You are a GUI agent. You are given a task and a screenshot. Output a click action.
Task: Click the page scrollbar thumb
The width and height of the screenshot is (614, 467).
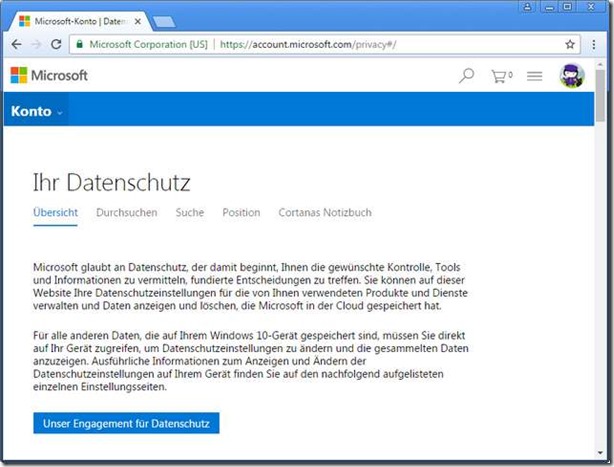coord(600,95)
